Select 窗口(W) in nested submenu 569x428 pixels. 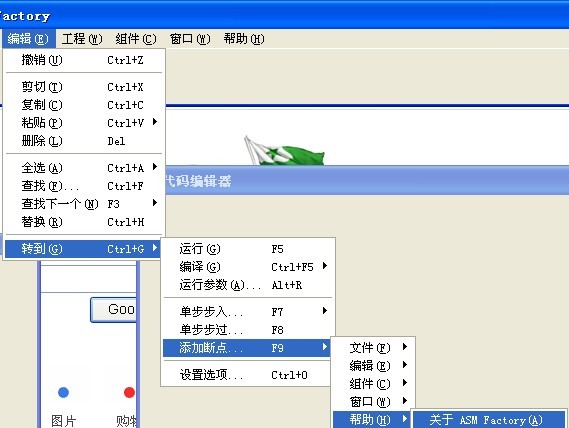(374, 401)
